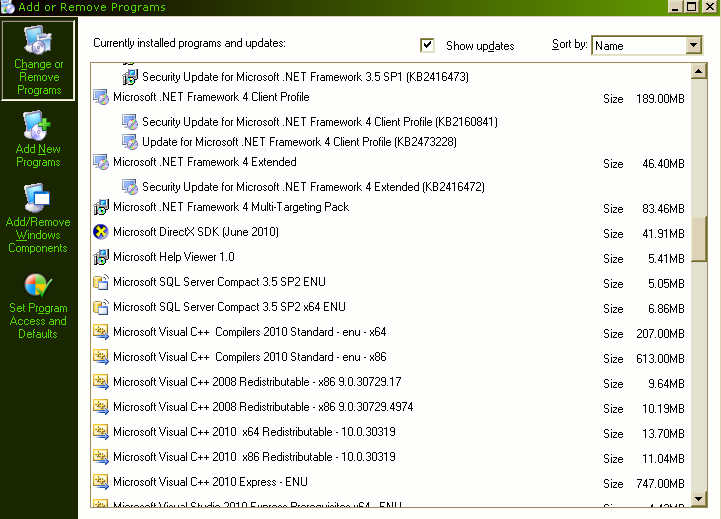This screenshot has width=721, height=519.
Task: Select Visual C++ Compilers 2010 Standard enu x64
Action: pyautogui.click(x=250, y=332)
